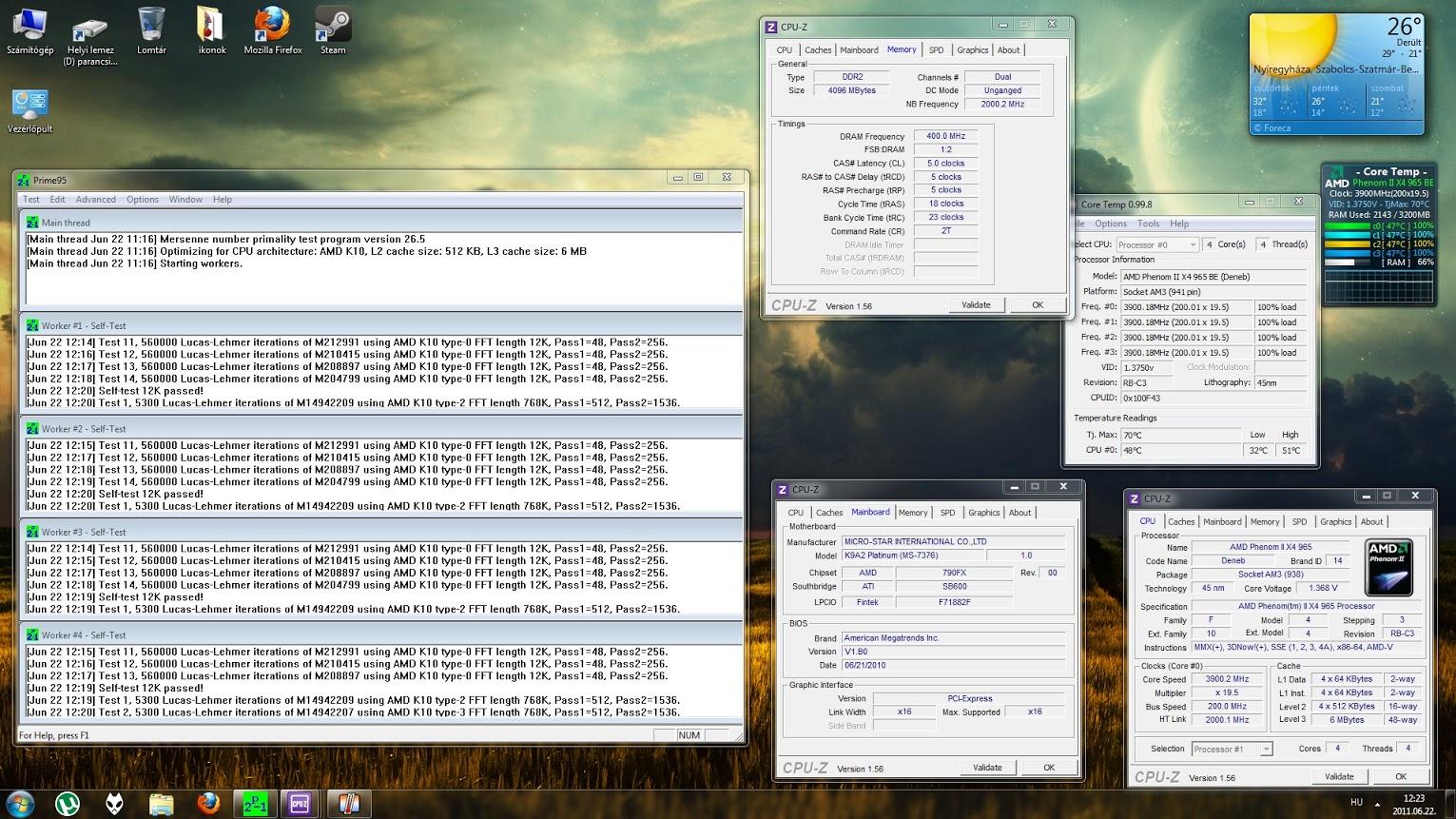Click the Worker #1 Self-Test window icon
Viewport: 1456px width, 819px height.
point(33,325)
